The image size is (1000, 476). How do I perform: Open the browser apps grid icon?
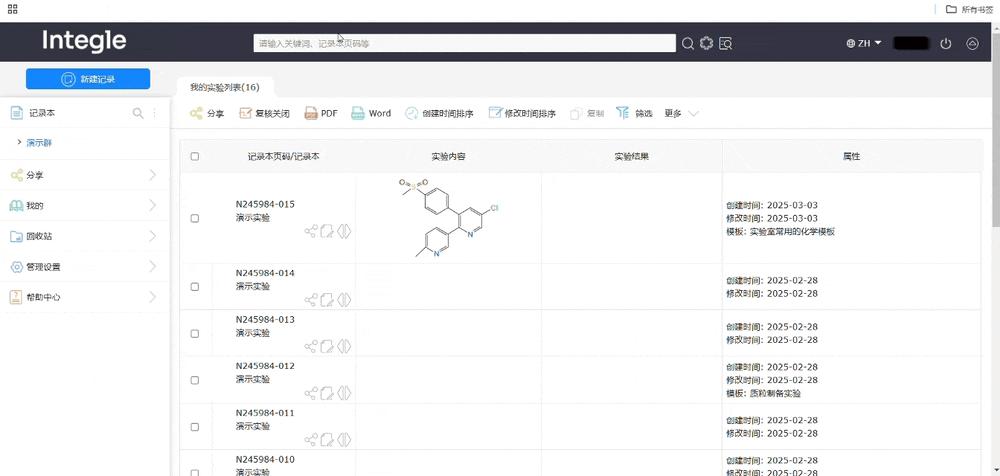coord(12,9)
